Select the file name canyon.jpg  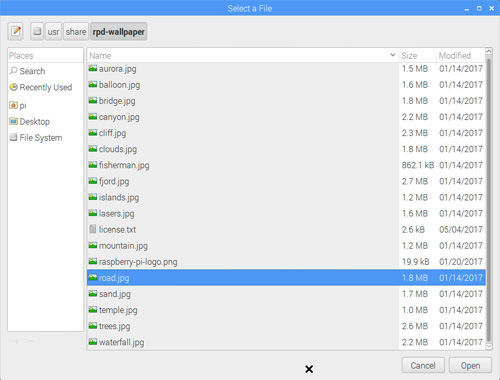point(119,117)
